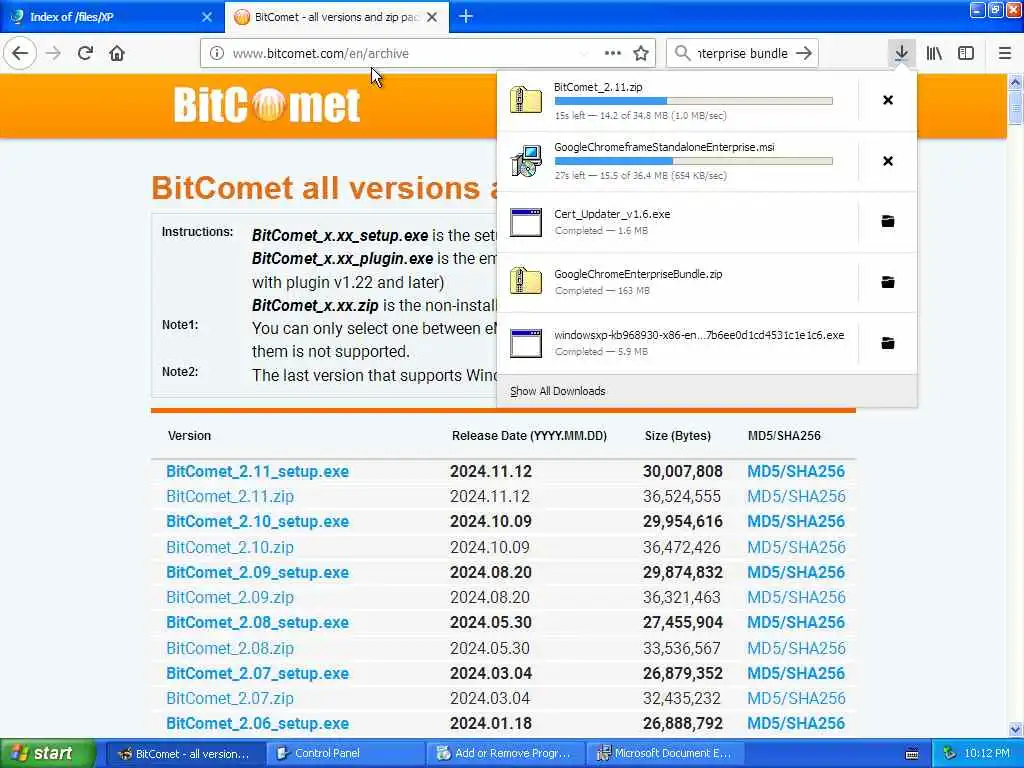1024x768 pixels.
Task: Click the GoogleChromeframe msi download progress bar
Action: pyautogui.click(x=694, y=161)
